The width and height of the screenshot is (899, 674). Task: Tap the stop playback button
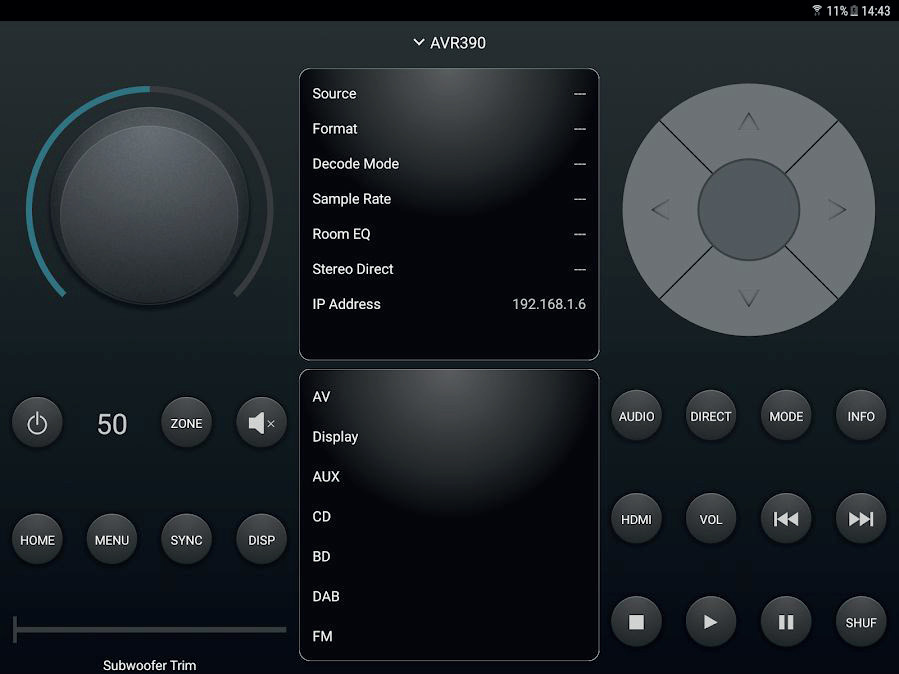636,622
